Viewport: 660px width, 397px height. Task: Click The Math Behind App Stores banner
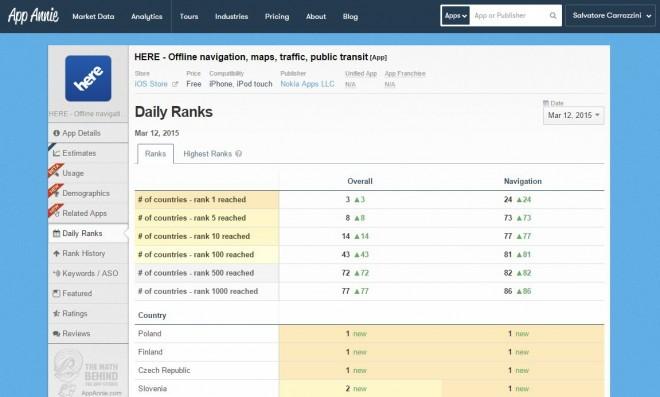(x=88, y=373)
